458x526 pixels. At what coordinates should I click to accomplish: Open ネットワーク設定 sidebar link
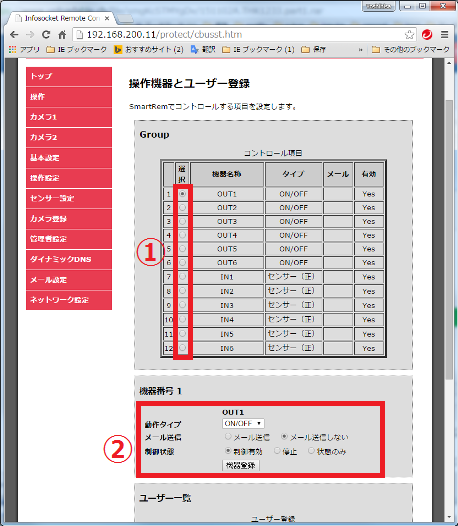pyautogui.click(x=69, y=300)
